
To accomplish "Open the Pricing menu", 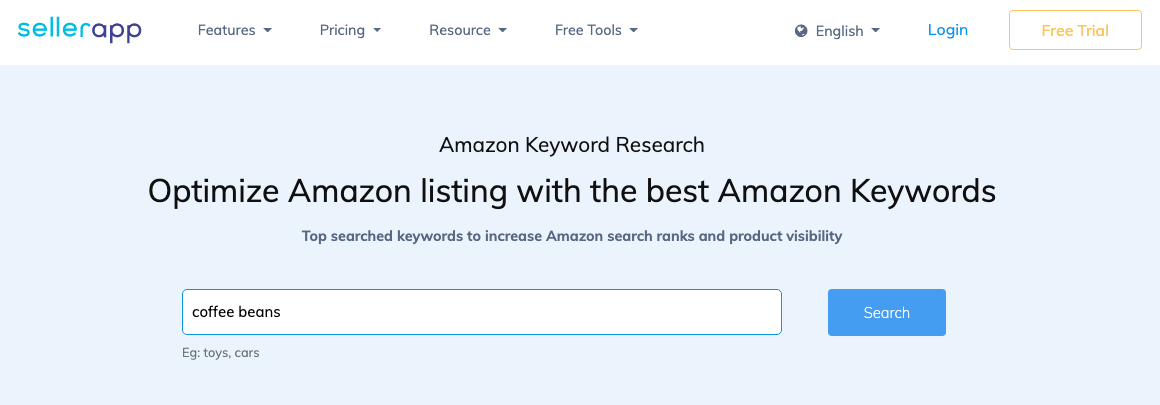I will [x=342, y=30].
